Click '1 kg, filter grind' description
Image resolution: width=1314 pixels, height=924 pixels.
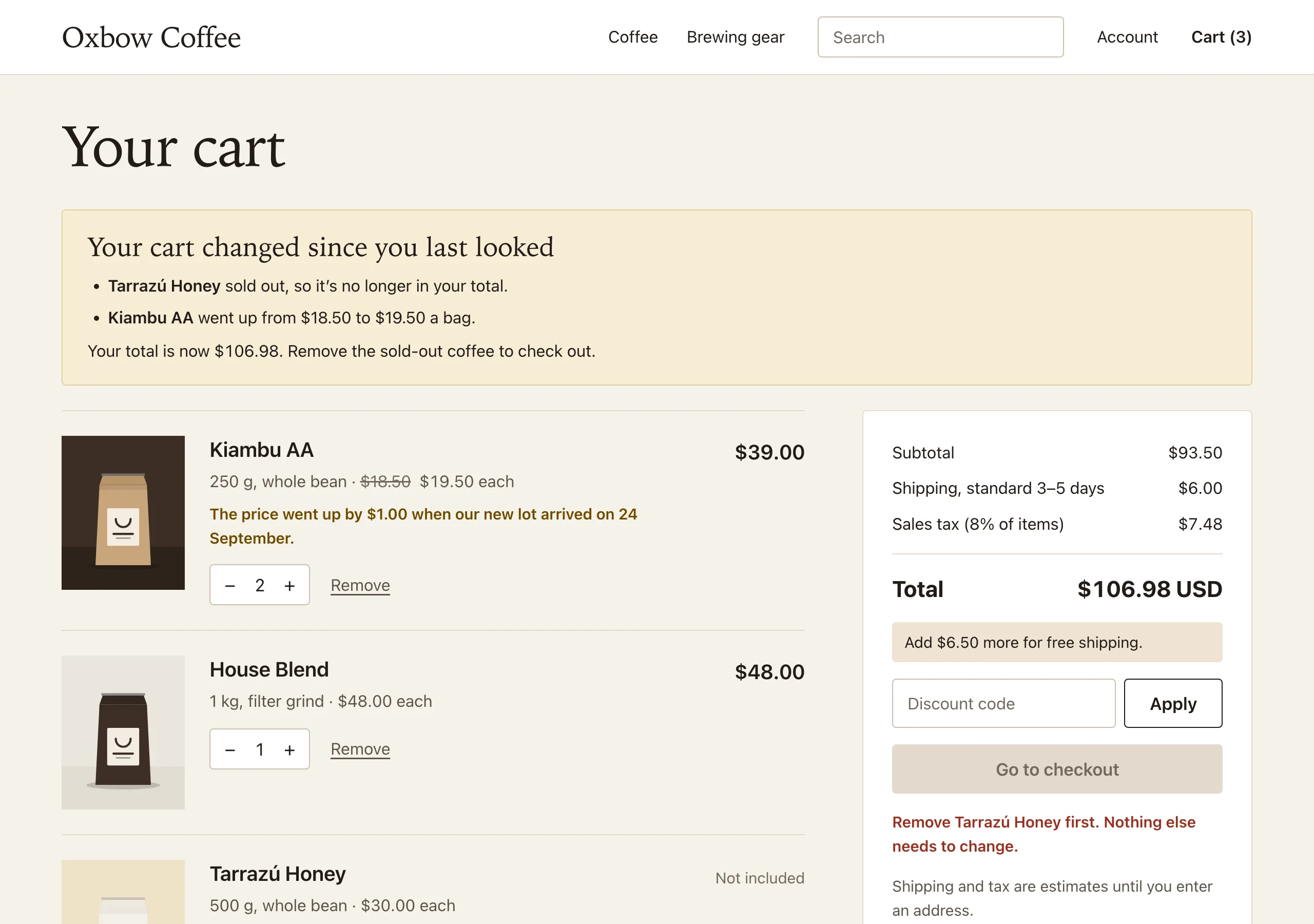tap(267, 701)
